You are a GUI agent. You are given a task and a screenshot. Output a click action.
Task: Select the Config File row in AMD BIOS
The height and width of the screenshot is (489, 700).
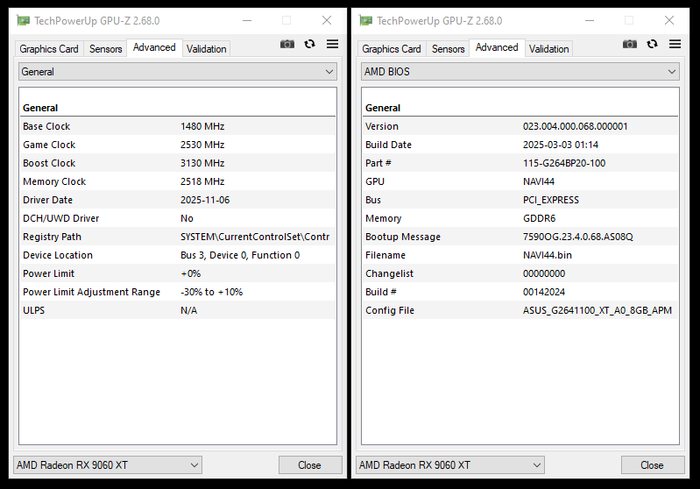(x=520, y=310)
